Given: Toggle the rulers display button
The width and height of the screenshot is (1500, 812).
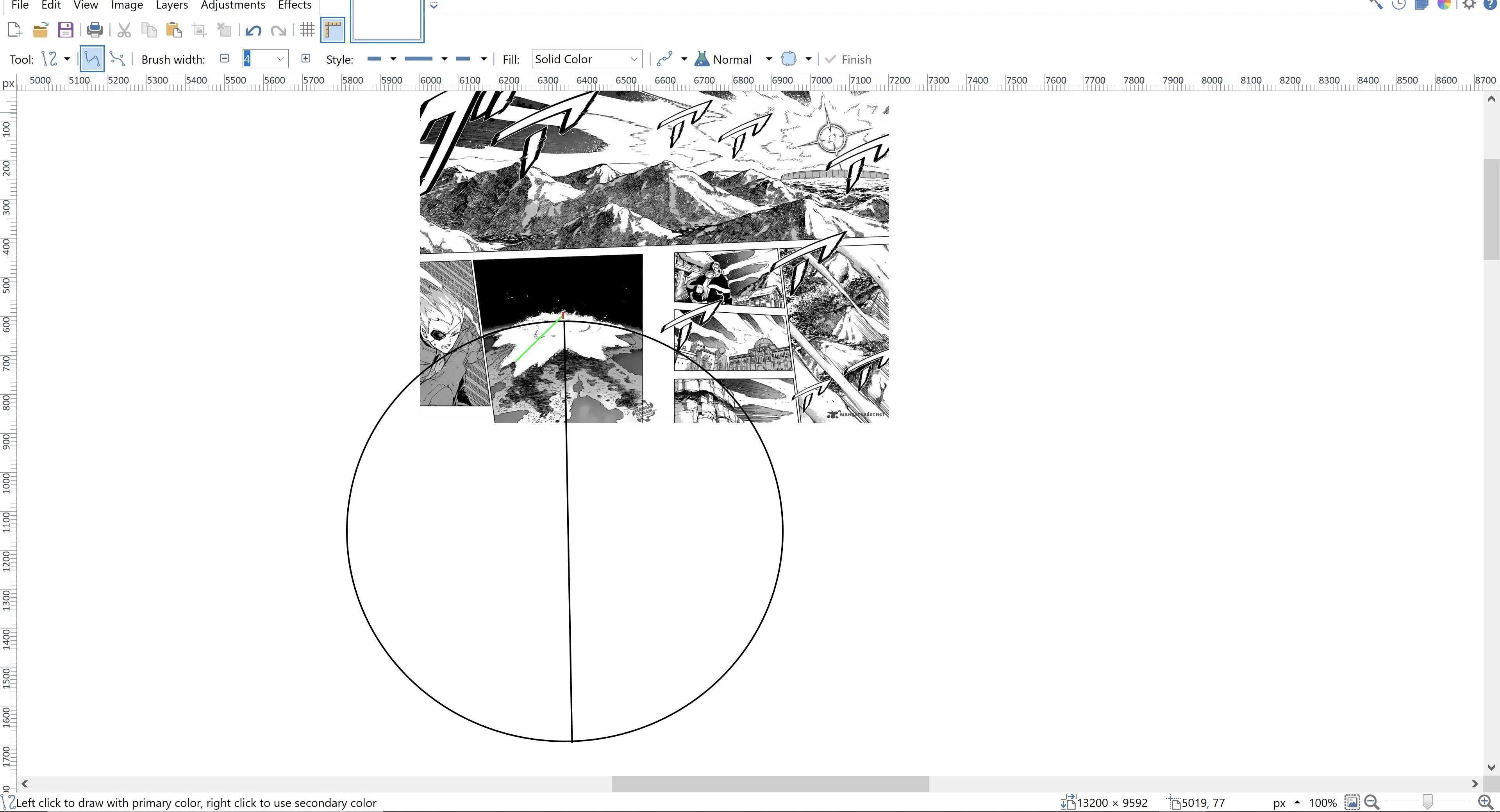Looking at the screenshot, I should 332,30.
